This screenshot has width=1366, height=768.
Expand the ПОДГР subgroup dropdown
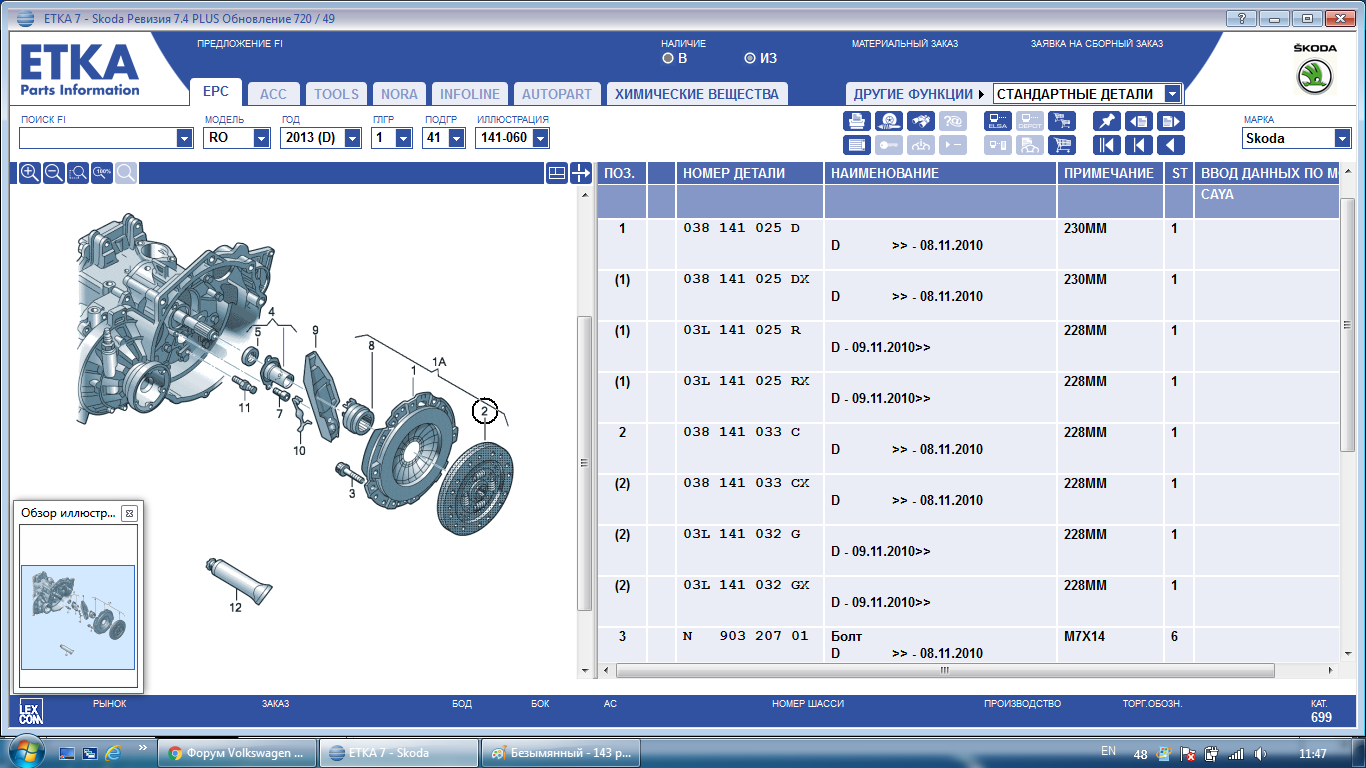(x=456, y=139)
